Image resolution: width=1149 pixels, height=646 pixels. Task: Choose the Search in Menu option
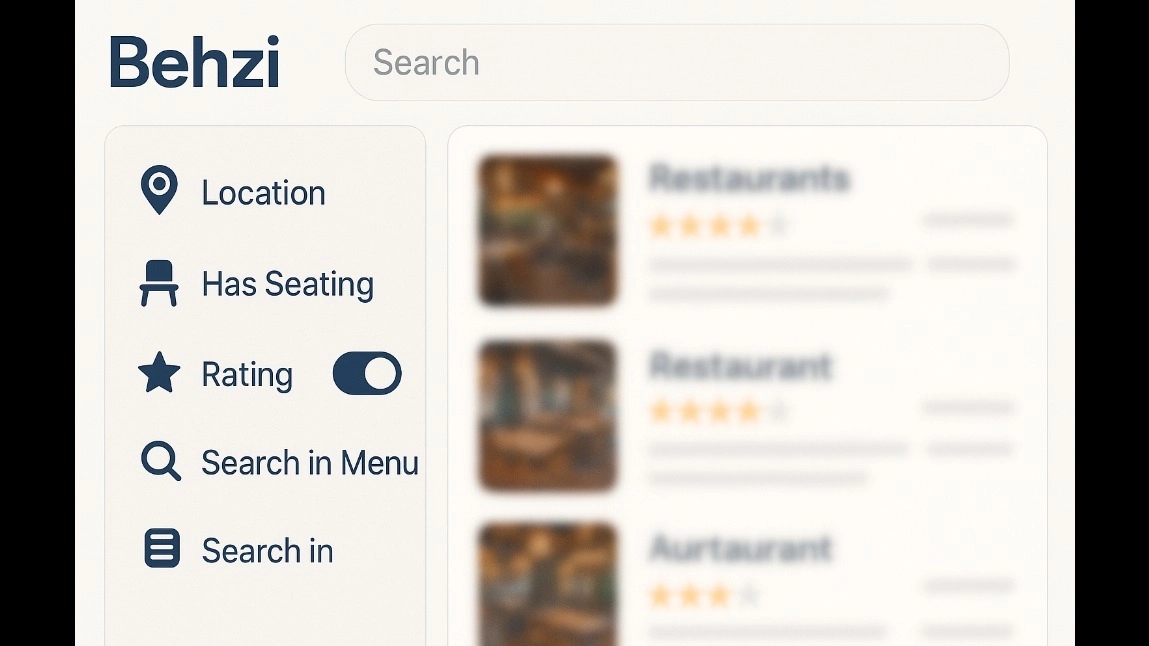tap(310, 463)
